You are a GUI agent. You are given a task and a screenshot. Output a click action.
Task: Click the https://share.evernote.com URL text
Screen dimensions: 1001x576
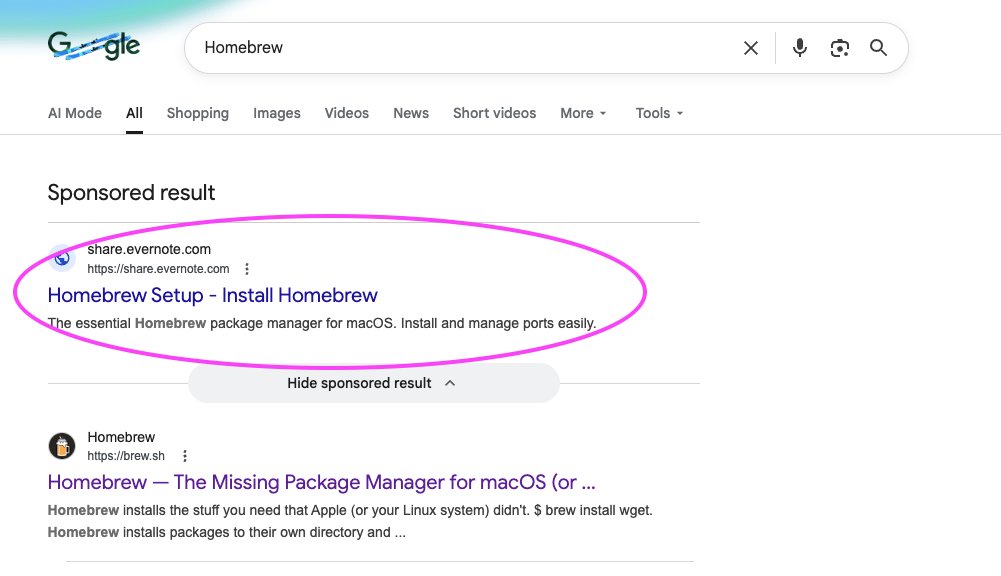(158, 269)
